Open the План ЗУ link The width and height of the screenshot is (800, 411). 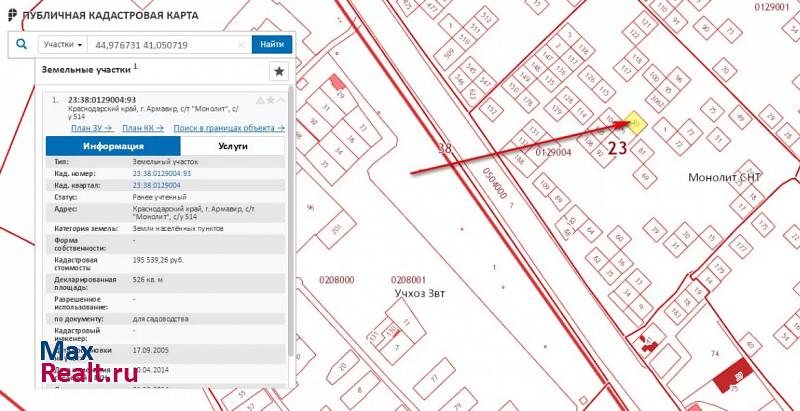point(90,128)
